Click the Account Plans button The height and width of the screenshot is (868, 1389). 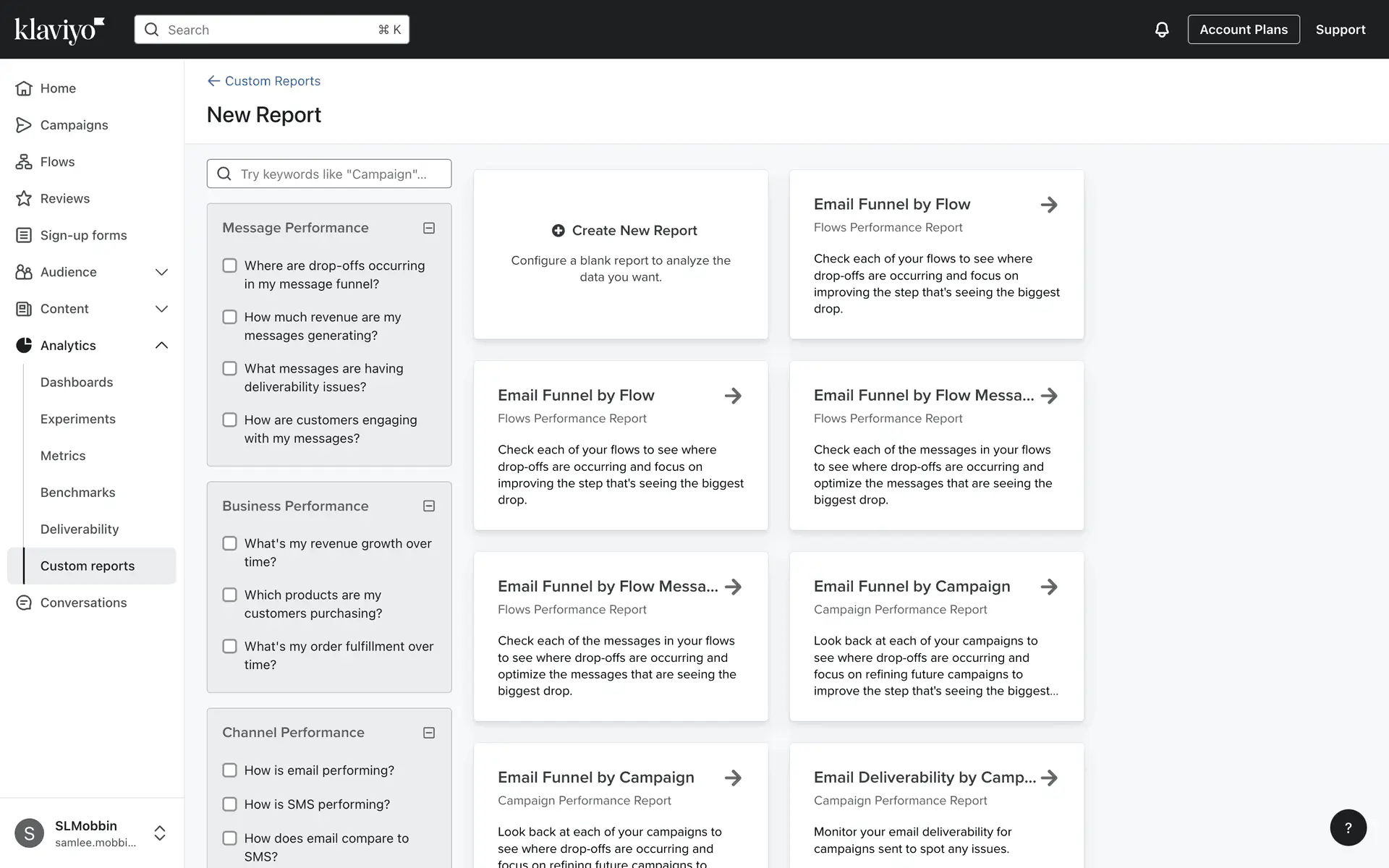coord(1243,30)
